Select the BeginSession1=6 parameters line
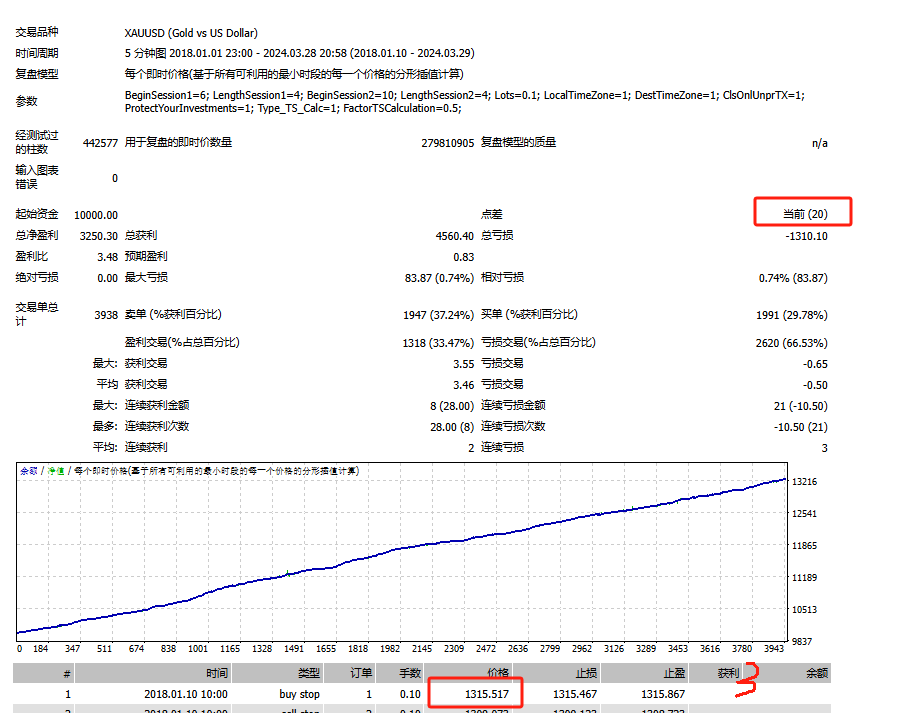The width and height of the screenshot is (899, 713). (x=465, y=95)
